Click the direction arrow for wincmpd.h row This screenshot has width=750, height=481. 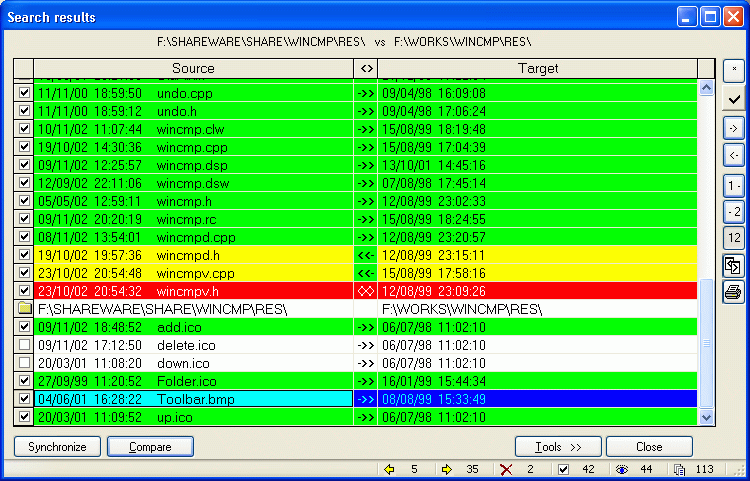point(366,255)
